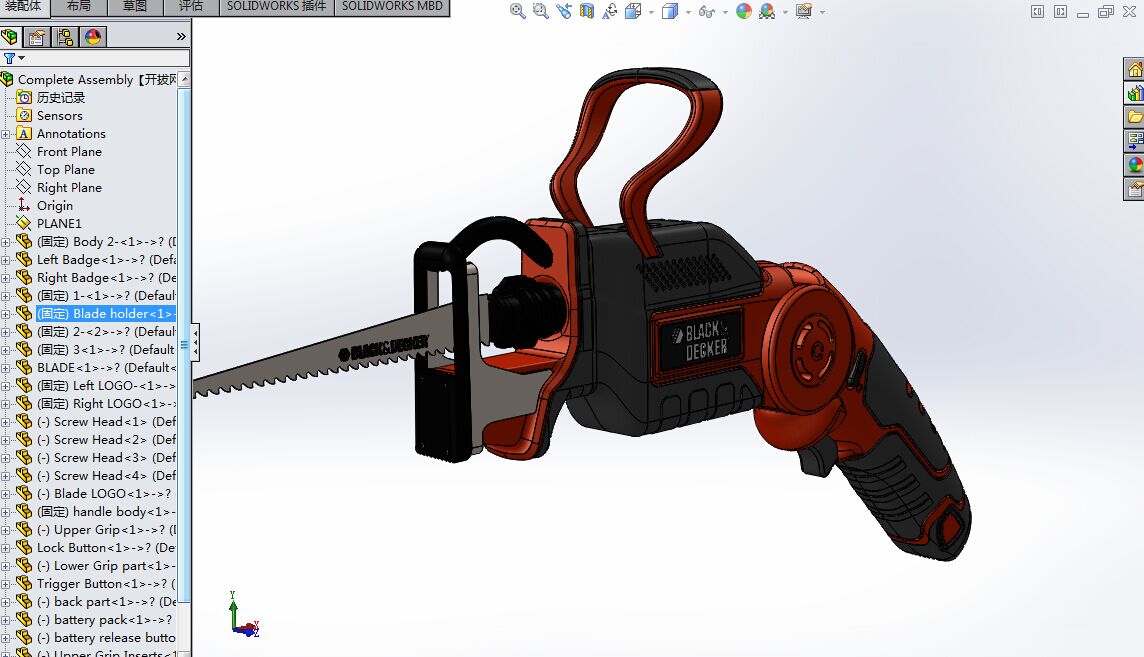
Task: Activate the Section View tool
Action: tap(587, 11)
